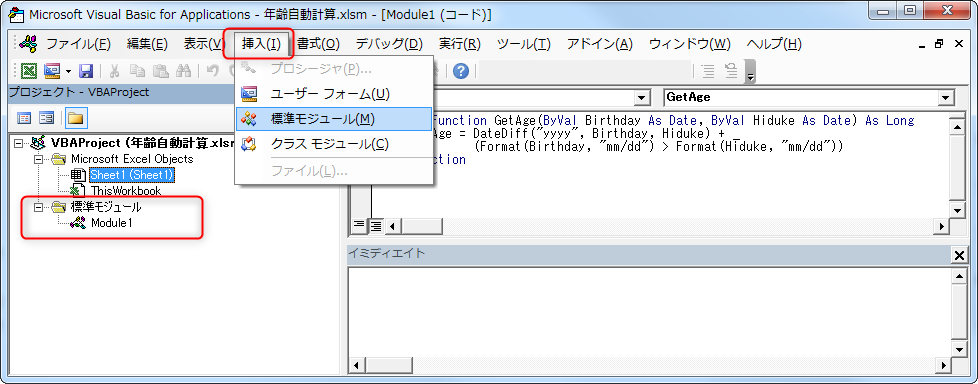Switch to Procedure View button
The height and width of the screenshot is (384, 978).
tap(360, 225)
